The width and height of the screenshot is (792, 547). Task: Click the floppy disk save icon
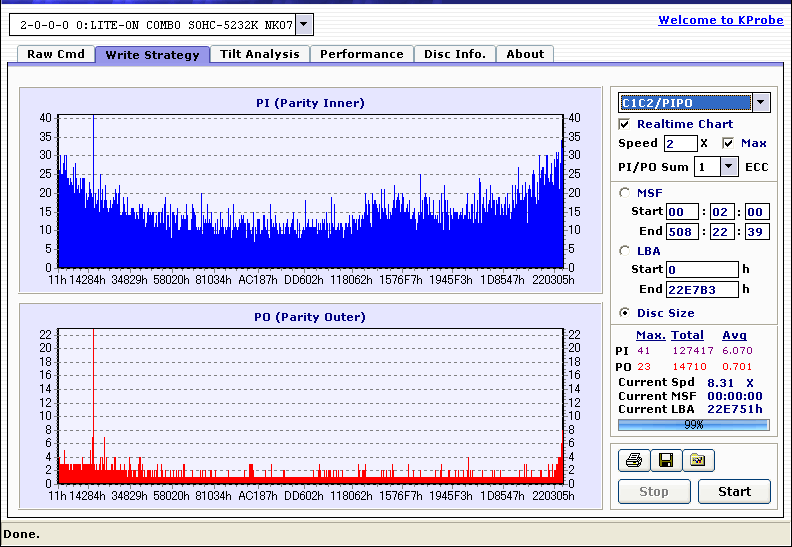point(665,460)
